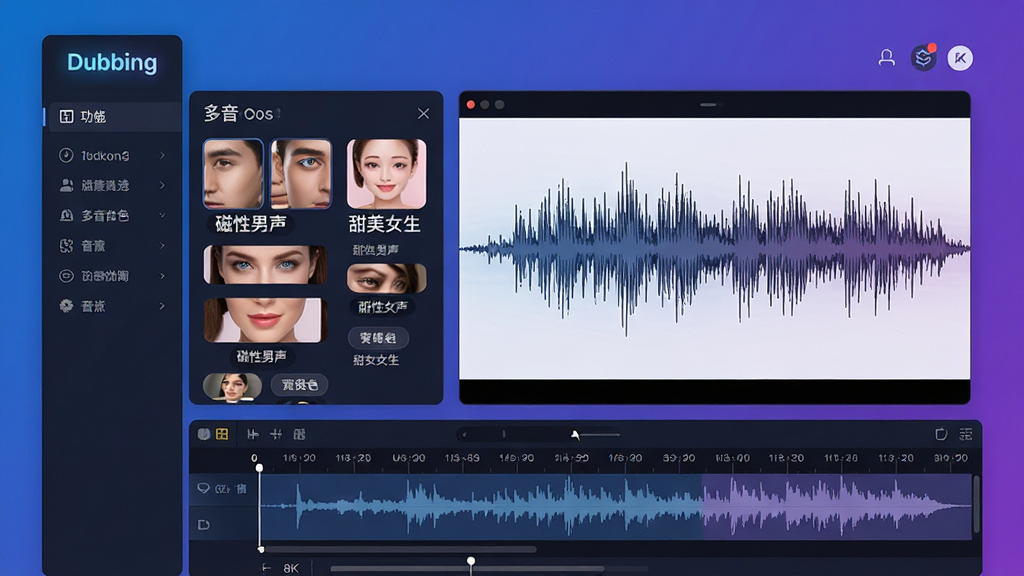
Task: Click the playhead handle at time 0
Action: [x=259, y=468]
